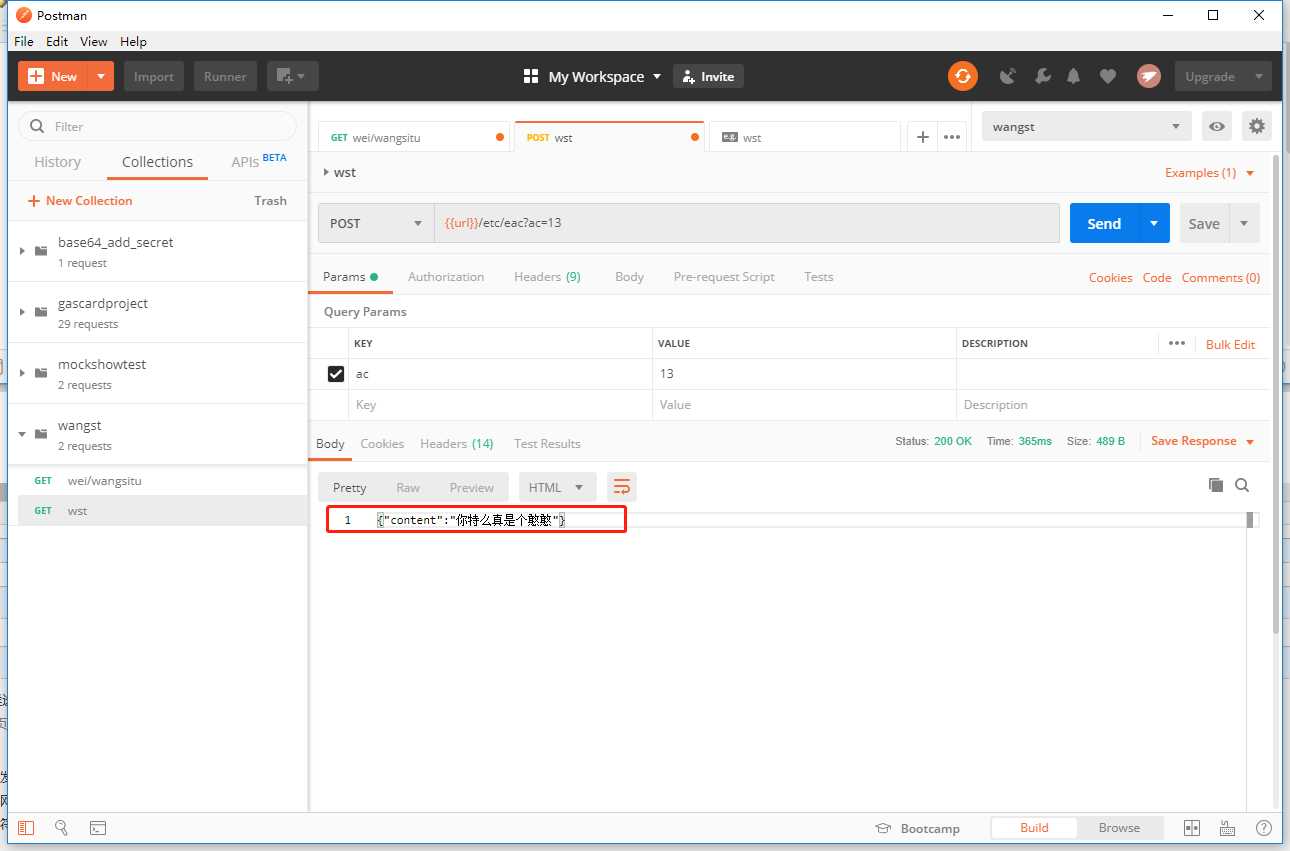Click the empty Key placeholder cell
This screenshot has width=1290, height=851.
500,405
